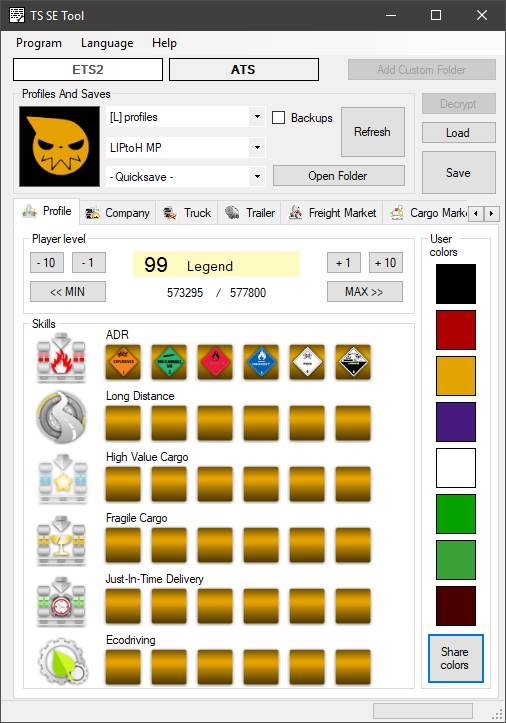Expand the [L] profiles dropdown
The width and height of the screenshot is (506, 723).
pos(257,117)
